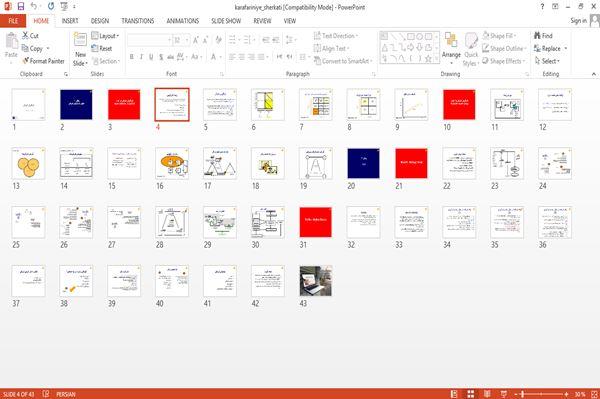Click the Format Painter brush icon
This screenshot has width=600, height=399.
26,61
